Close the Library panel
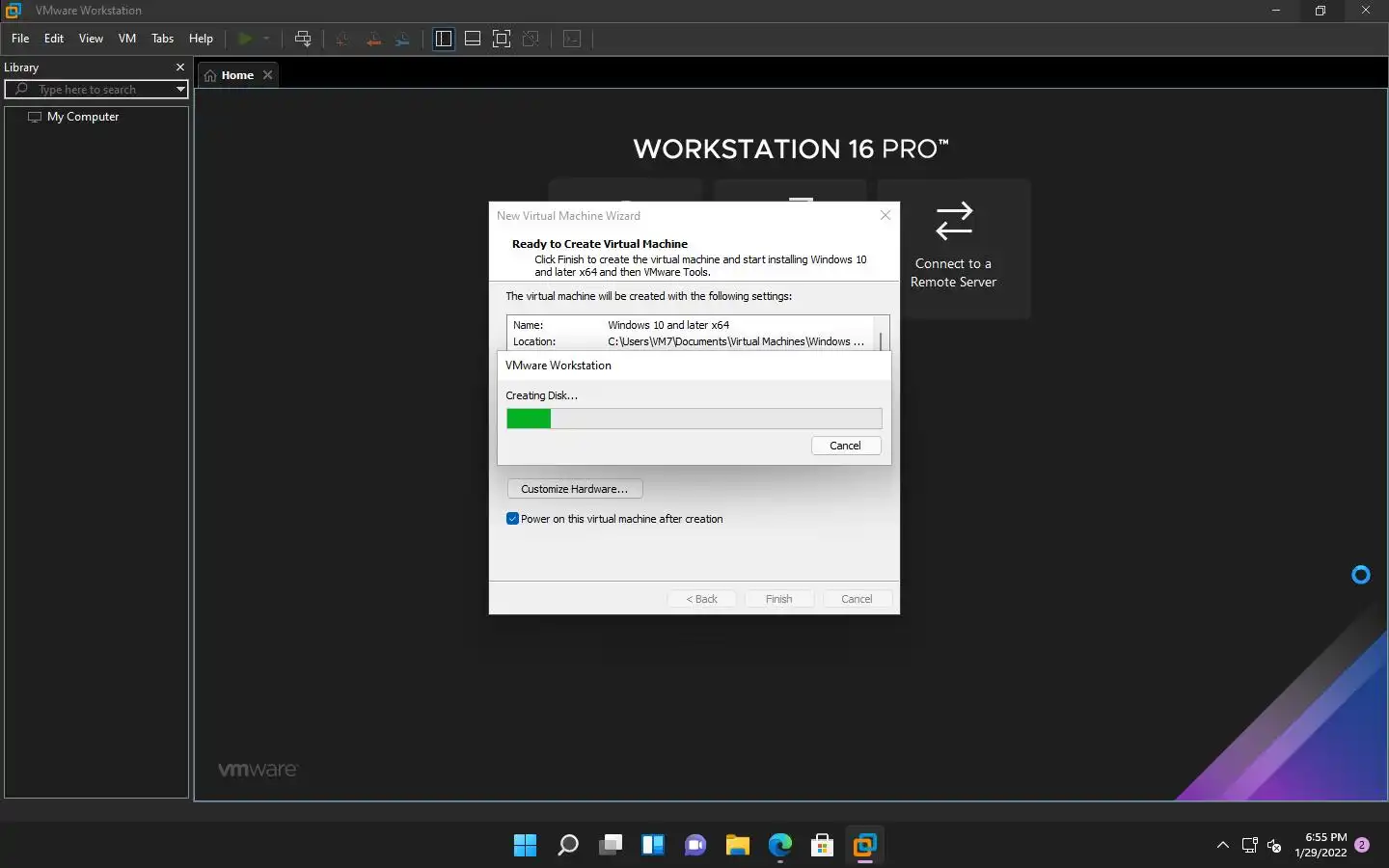 click(179, 68)
